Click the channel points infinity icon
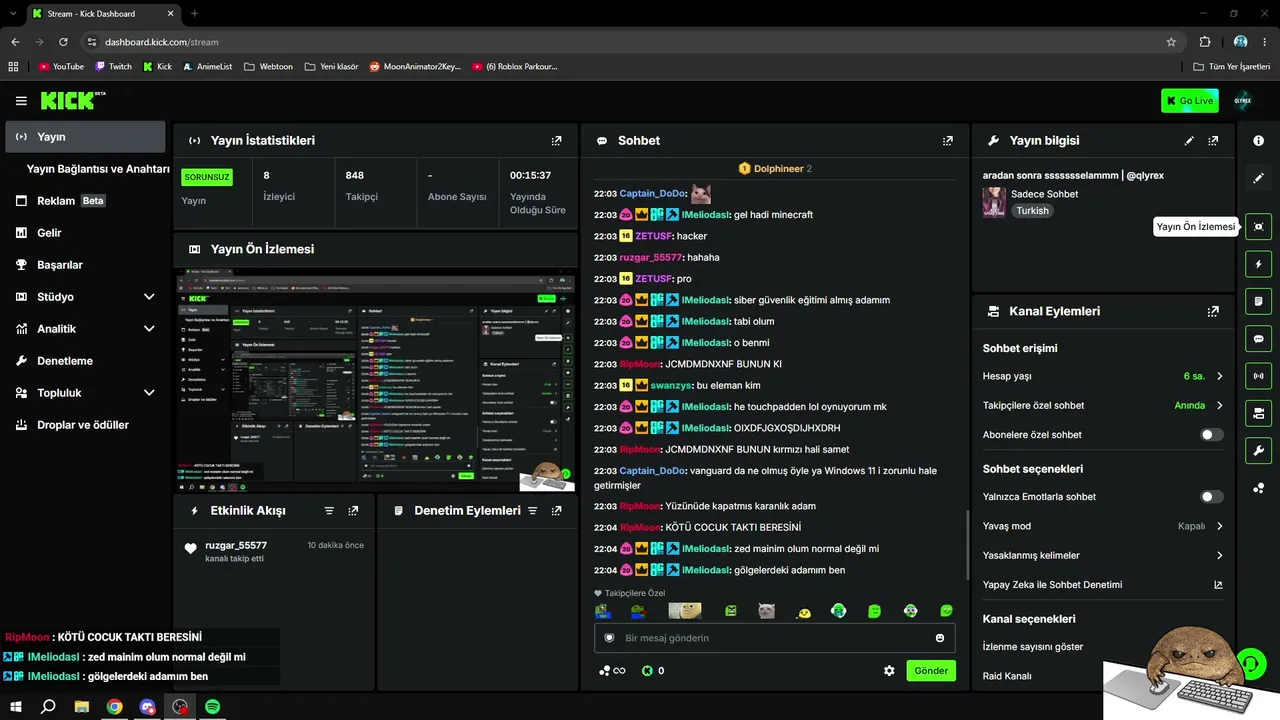 (612, 671)
